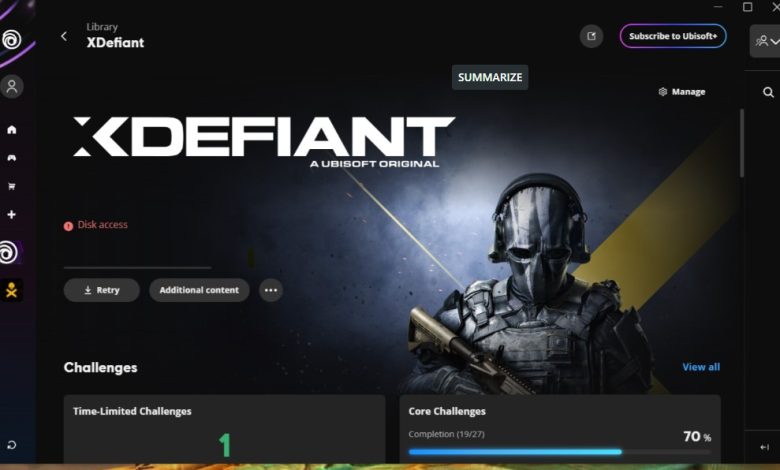This screenshot has height=470, width=780.
Task: Click the Library breadcrumb text
Action: pos(102,27)
